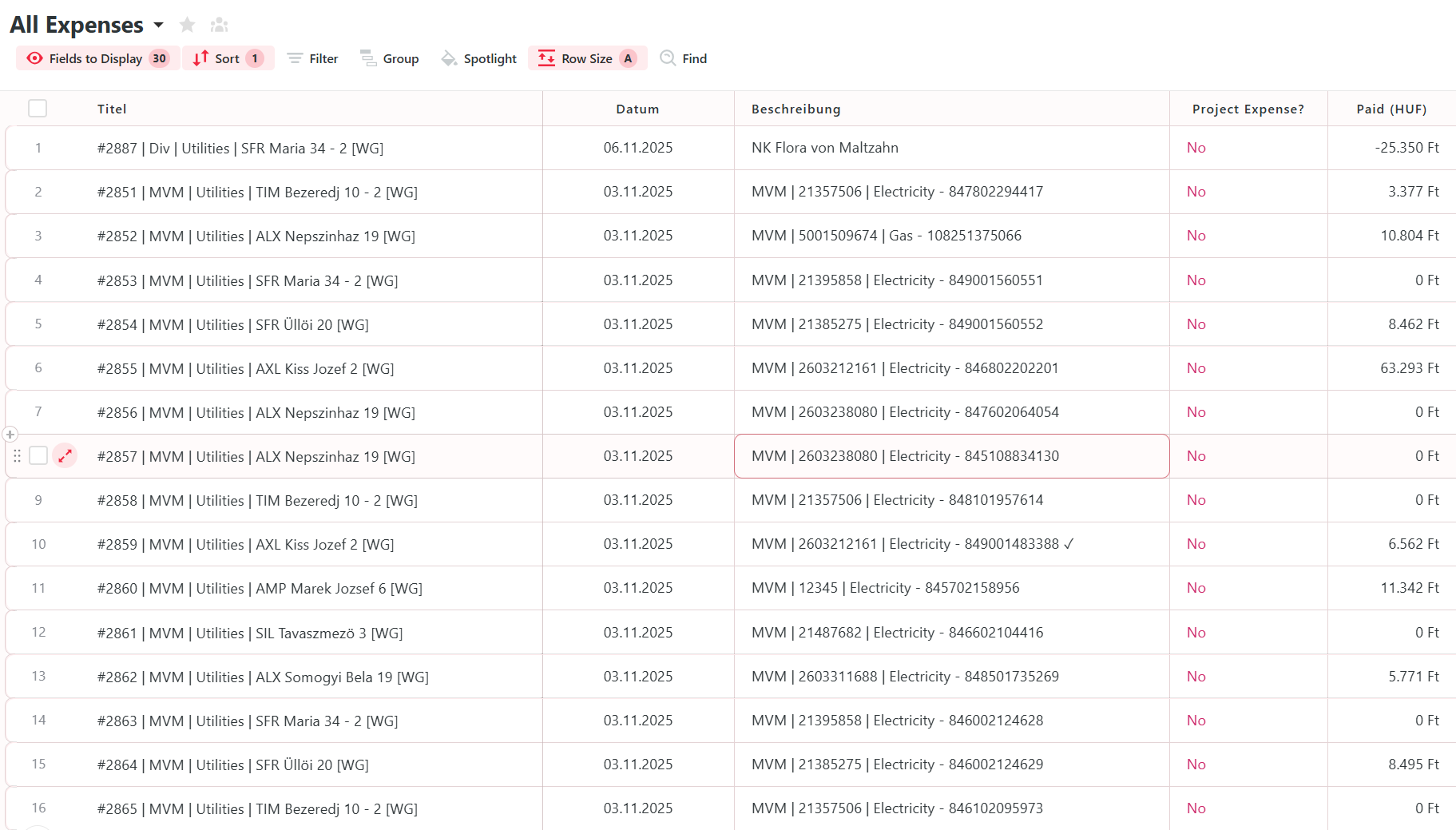Image resolution: width=1456 pixels, height=830 pixels.
Task: Open the Find search tool
Action: click(684, 58)
